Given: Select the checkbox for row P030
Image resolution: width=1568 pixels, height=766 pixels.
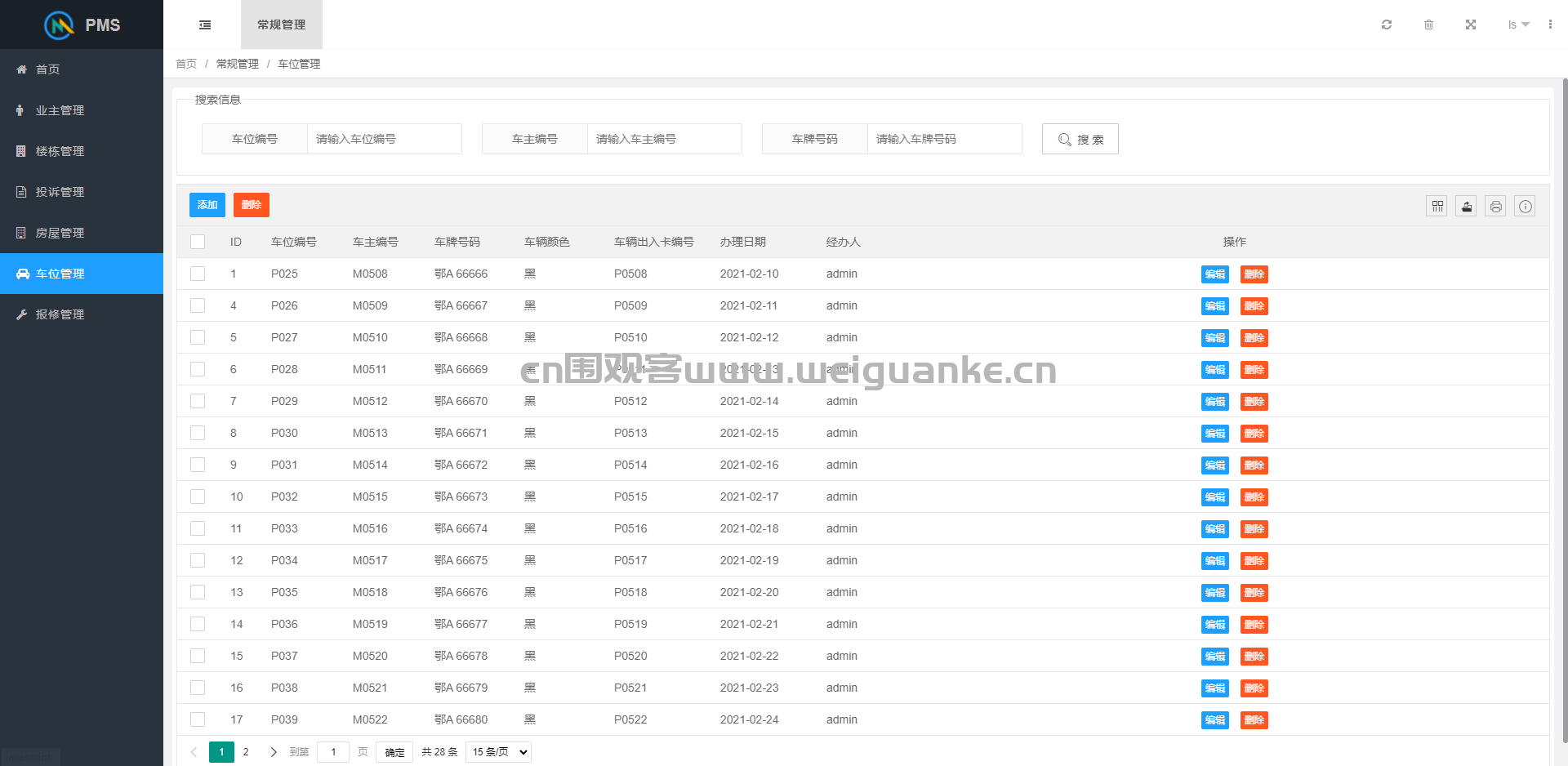Looking at the screenshot, I should point(198,433).
